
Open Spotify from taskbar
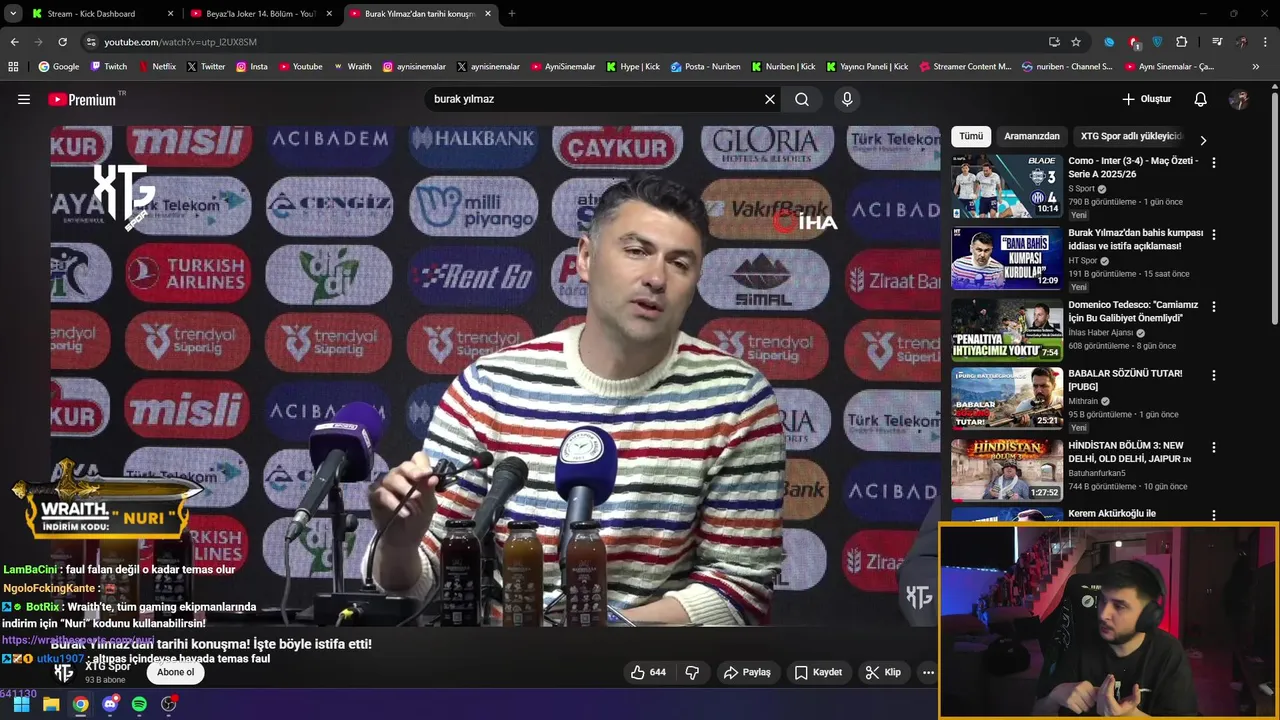point(139,704)
